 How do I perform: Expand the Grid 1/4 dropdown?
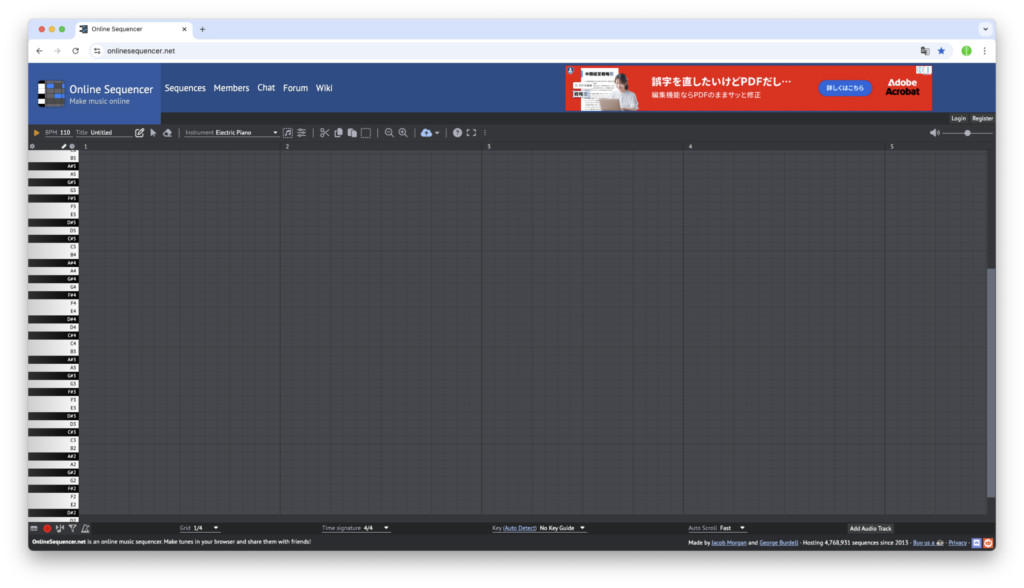pyautogui.click(x=206, y=528)
